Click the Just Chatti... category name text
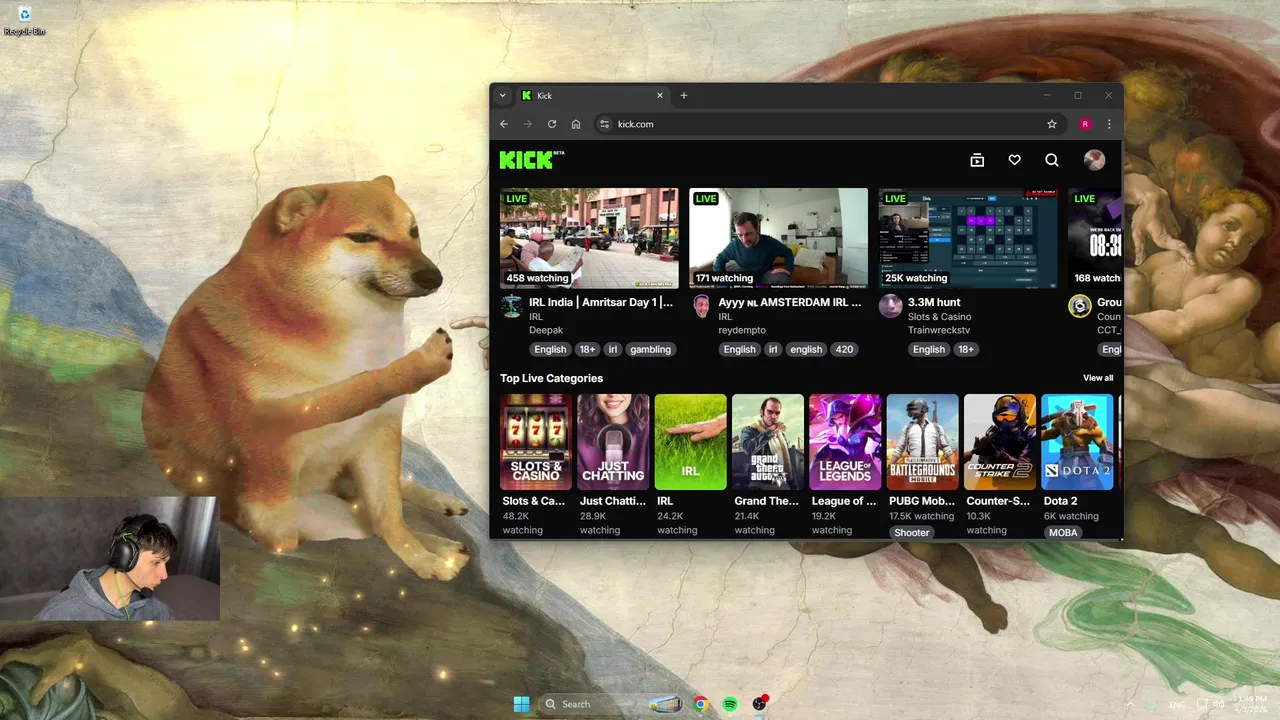Image resolution: width=1280 pixels, height=720 pixels. coord(613,501)
